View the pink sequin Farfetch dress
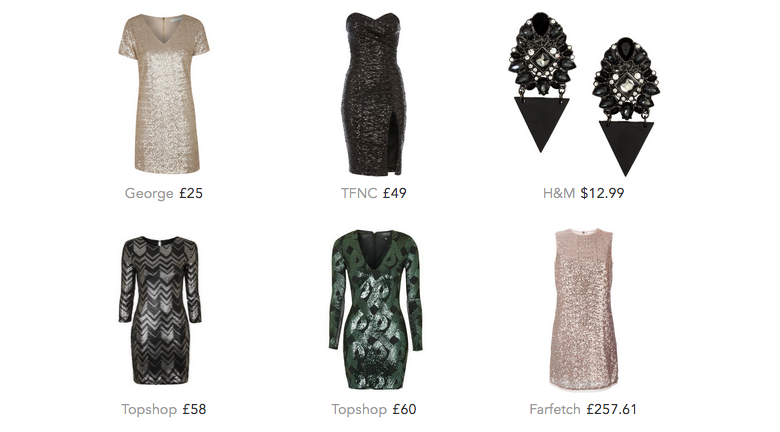Image resolution: width=780 pixels, height=432 pixels. (584, 310)
